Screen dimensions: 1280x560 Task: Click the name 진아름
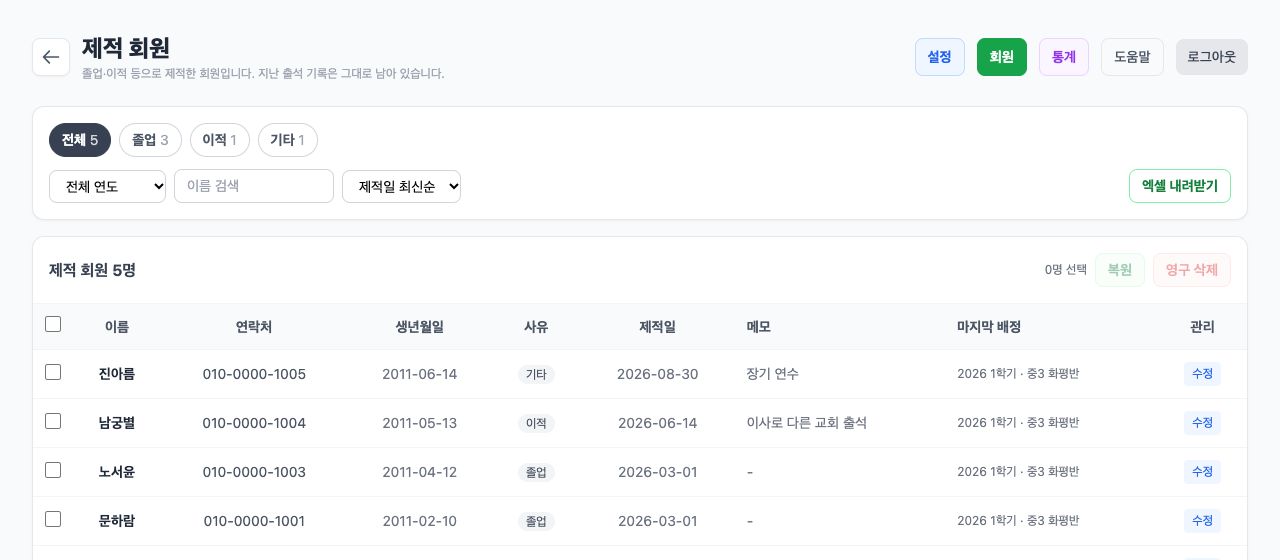[117, 374]
